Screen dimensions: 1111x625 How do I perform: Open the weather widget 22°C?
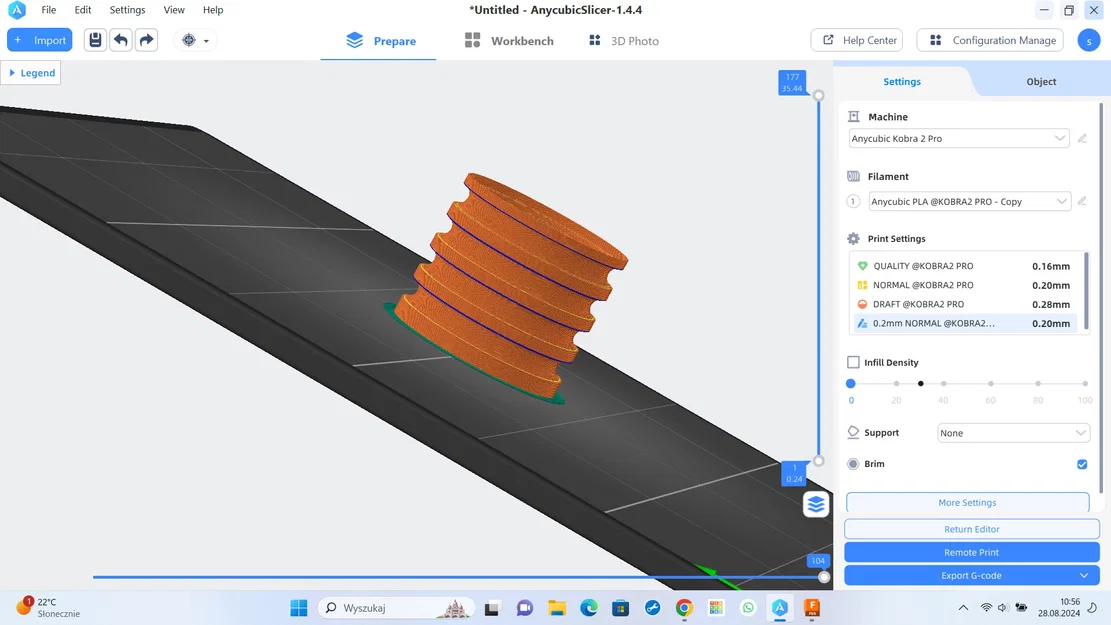[x=48, y=608]
